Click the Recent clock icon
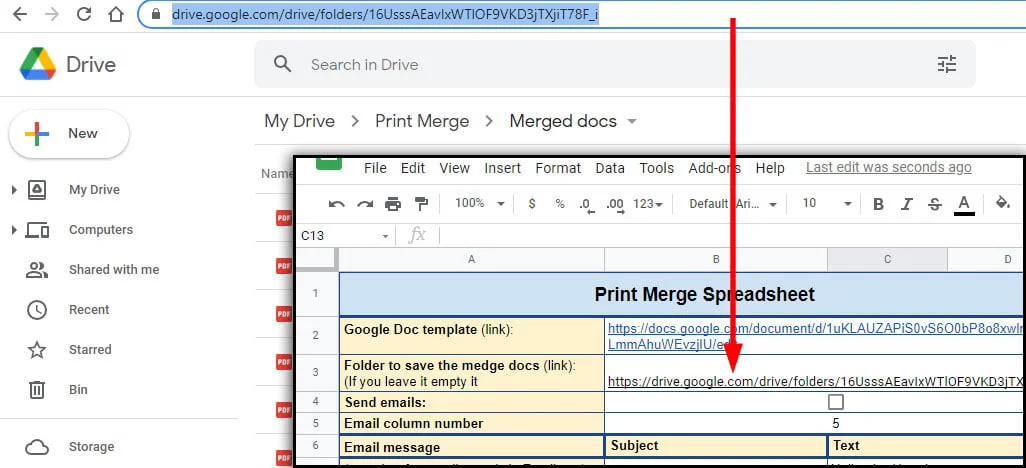The image size is (1026, 468). pos(37,310)
